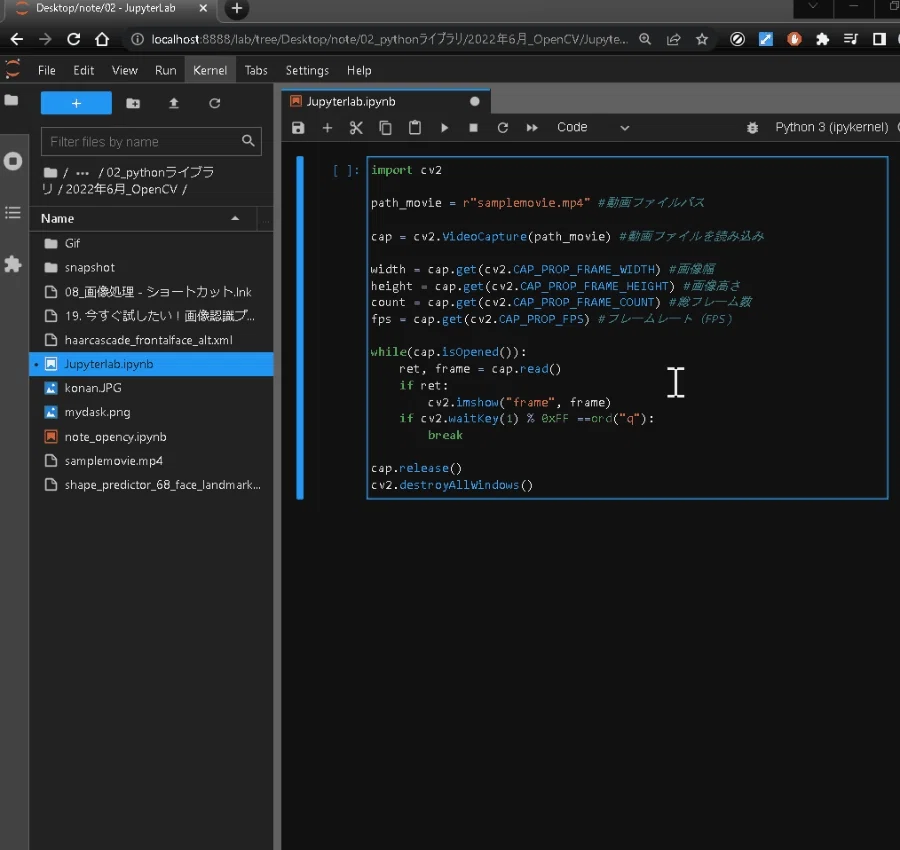Select the samplemovie.mp4 file

pos(151,461)
